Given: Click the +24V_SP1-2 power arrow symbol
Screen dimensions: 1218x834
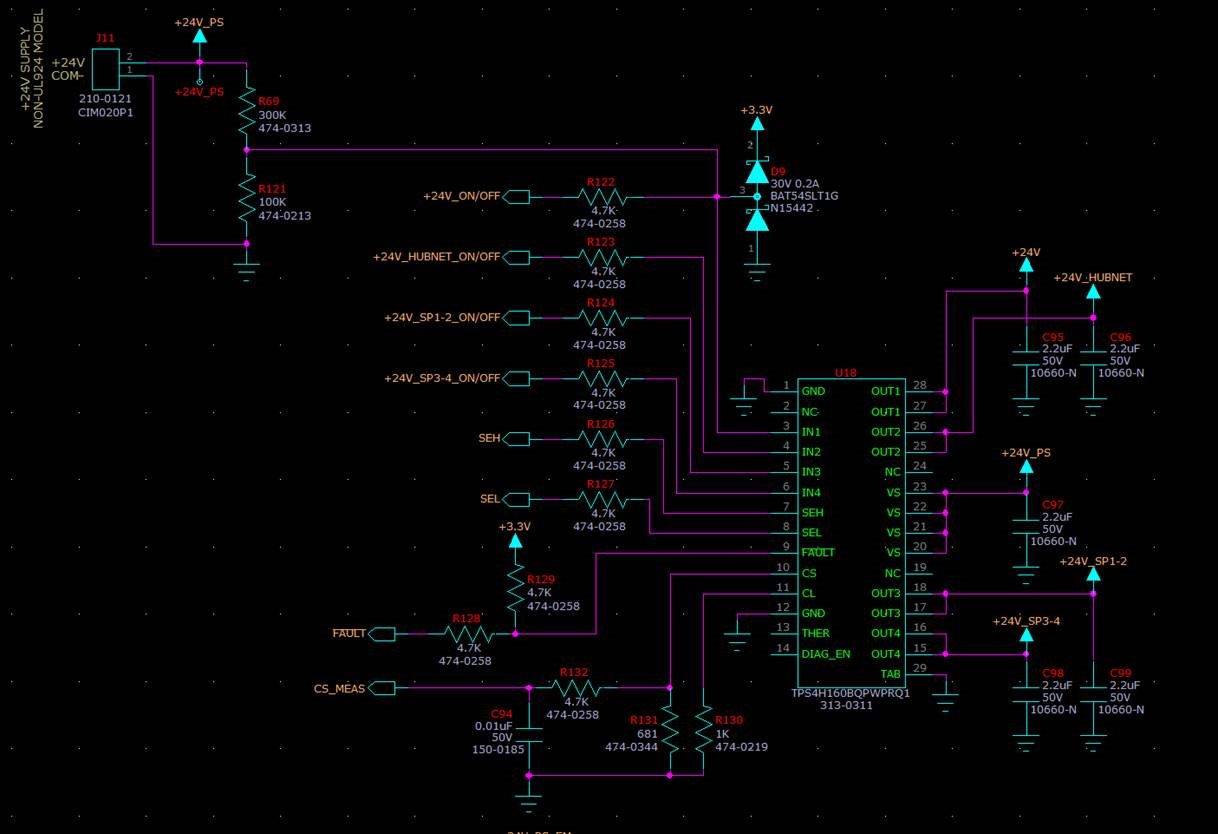Looking at the screenshot, I should 1093,575.
